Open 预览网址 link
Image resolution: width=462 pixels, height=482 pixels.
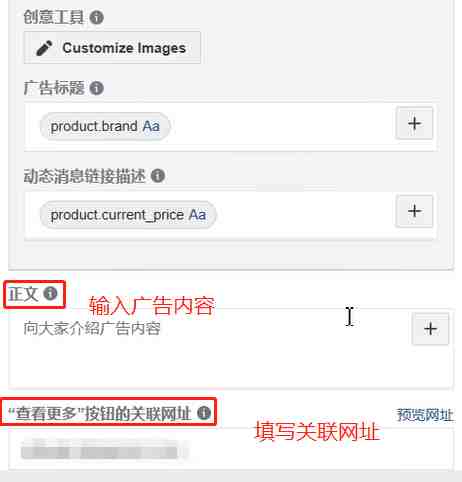425,415
